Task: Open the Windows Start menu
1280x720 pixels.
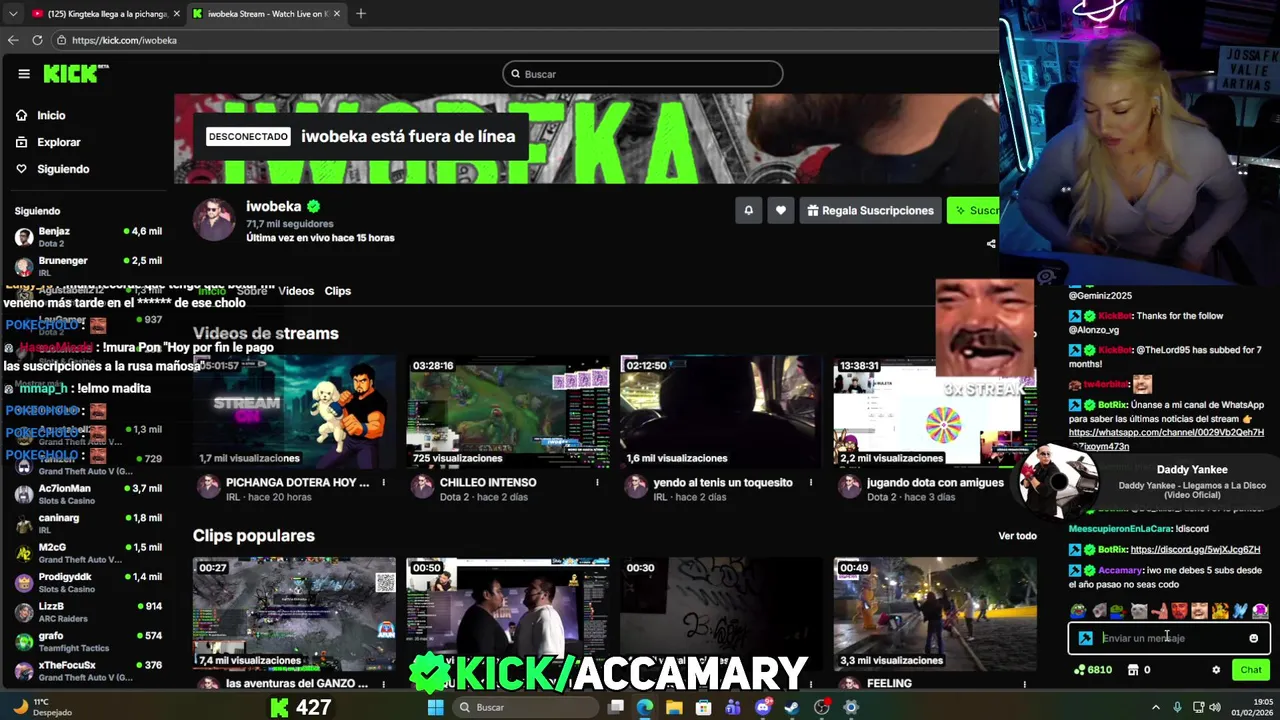Action: click(435, 707)
